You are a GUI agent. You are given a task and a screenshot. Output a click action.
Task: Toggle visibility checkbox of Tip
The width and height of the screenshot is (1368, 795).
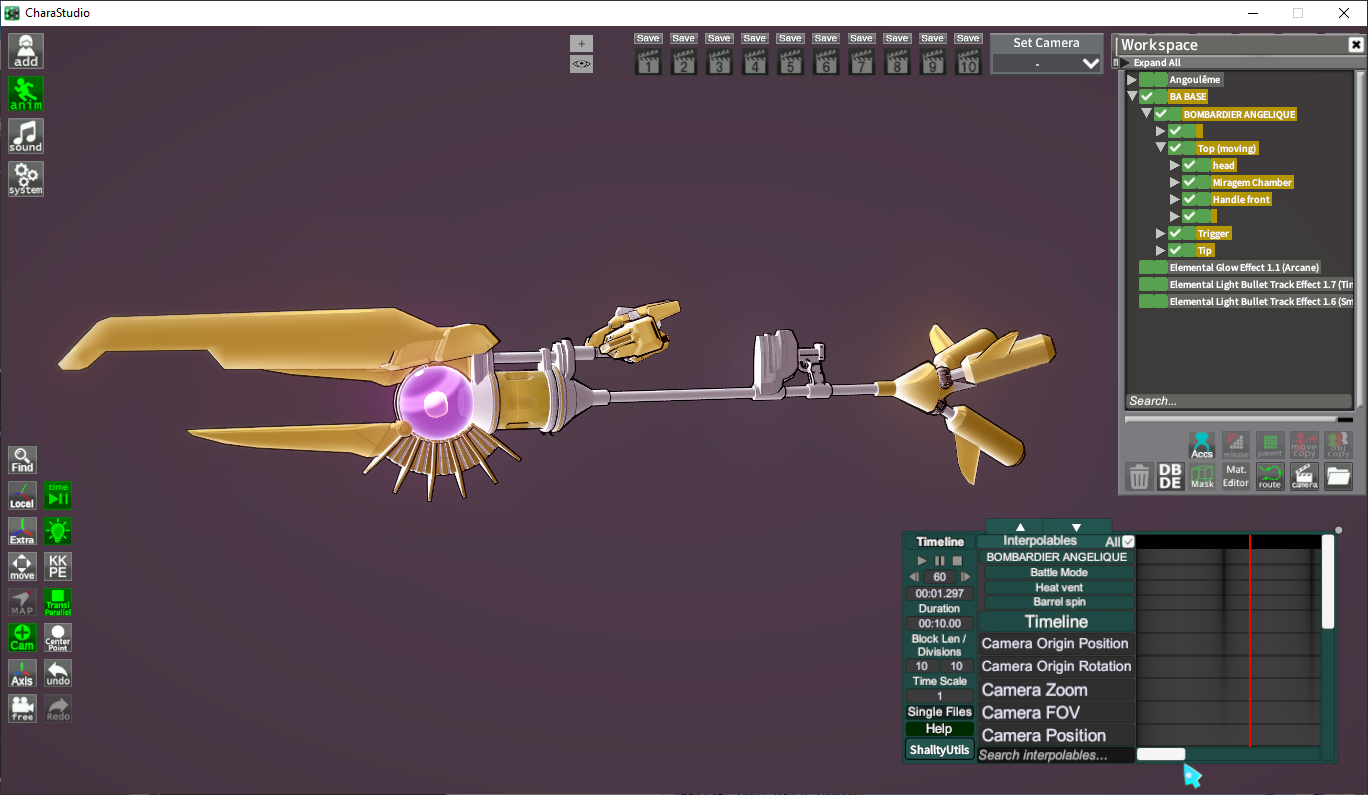pyautogui.click(x=1174, y=250)
